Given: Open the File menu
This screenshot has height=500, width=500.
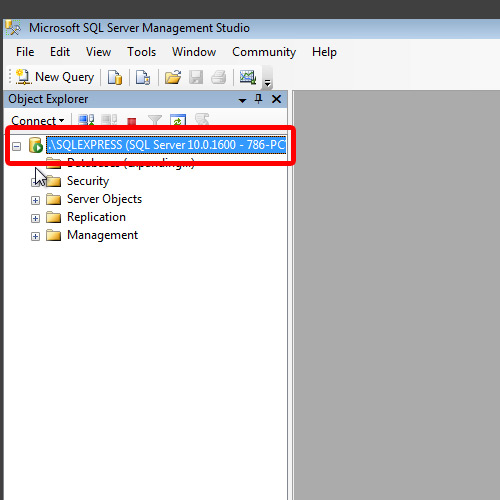Looking at the screenshot, I should [x=25, y=52].
